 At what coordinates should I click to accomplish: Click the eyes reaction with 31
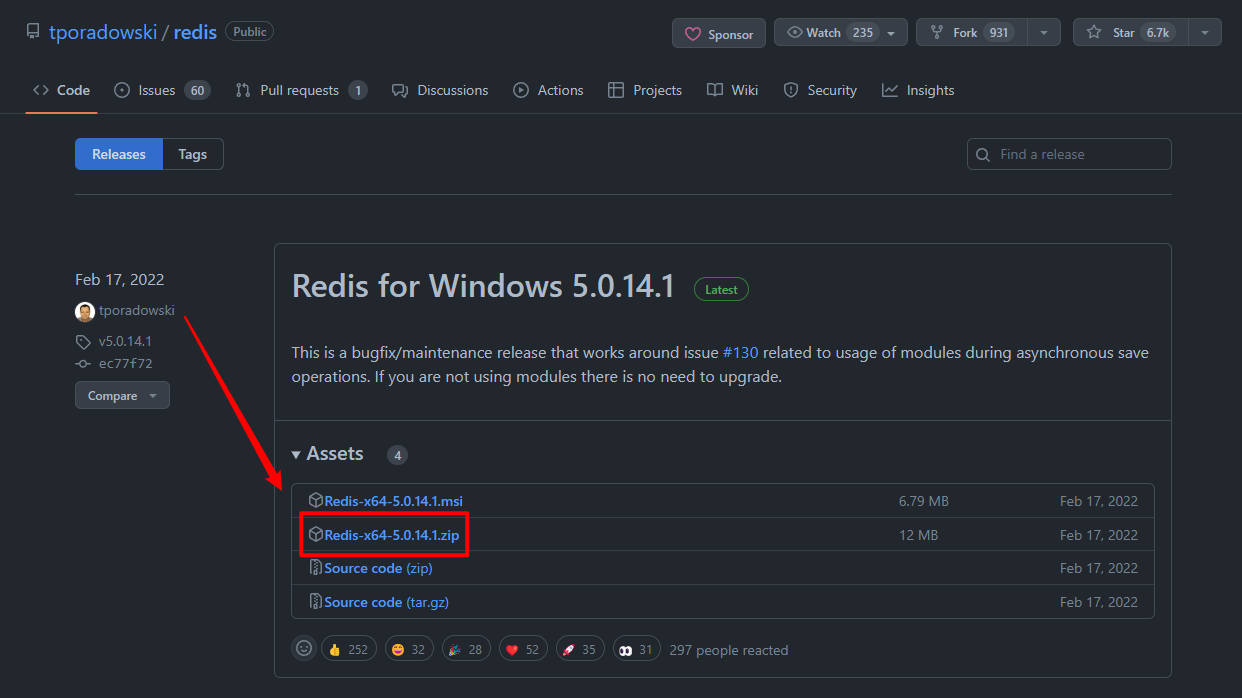coord(636,649)
